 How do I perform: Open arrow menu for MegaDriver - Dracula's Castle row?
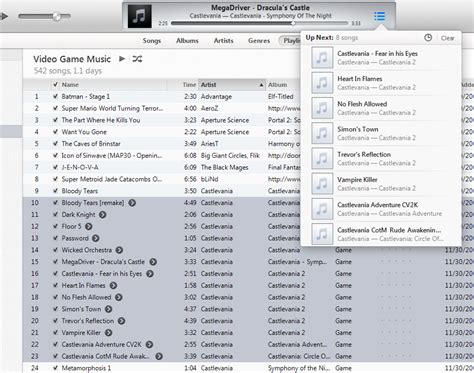coord(153,262)
